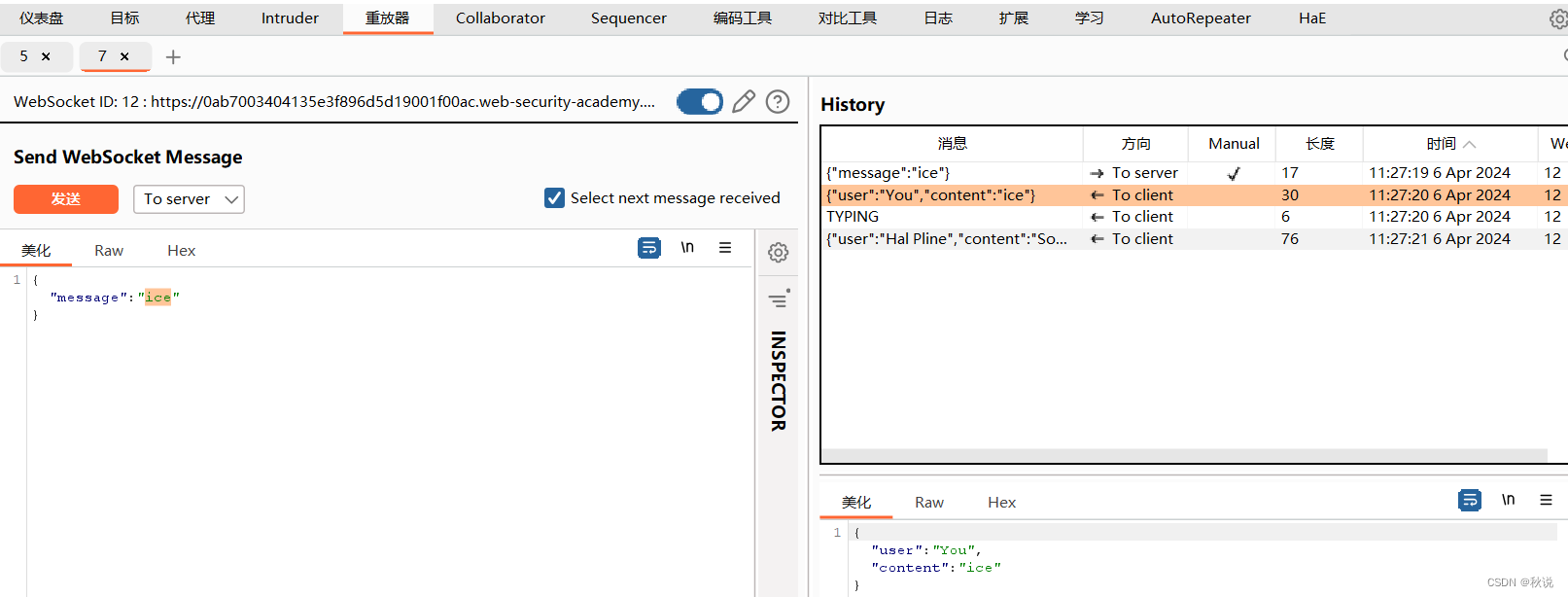The image size is (1568, 597).
Task: Open To server direction dropdown
Action: coord(189,199)
